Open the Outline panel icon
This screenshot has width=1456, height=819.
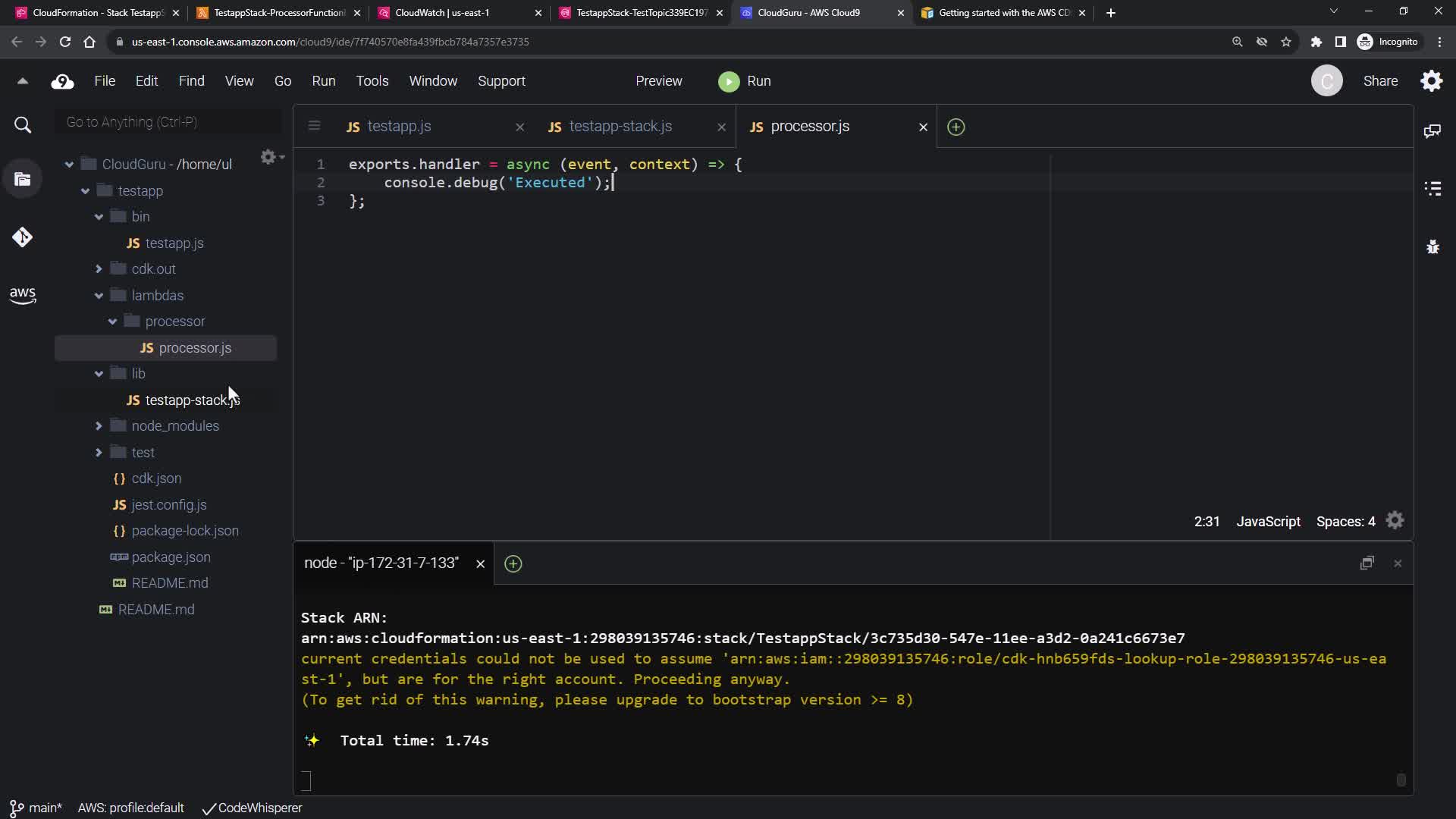[x=1432, y=189]
